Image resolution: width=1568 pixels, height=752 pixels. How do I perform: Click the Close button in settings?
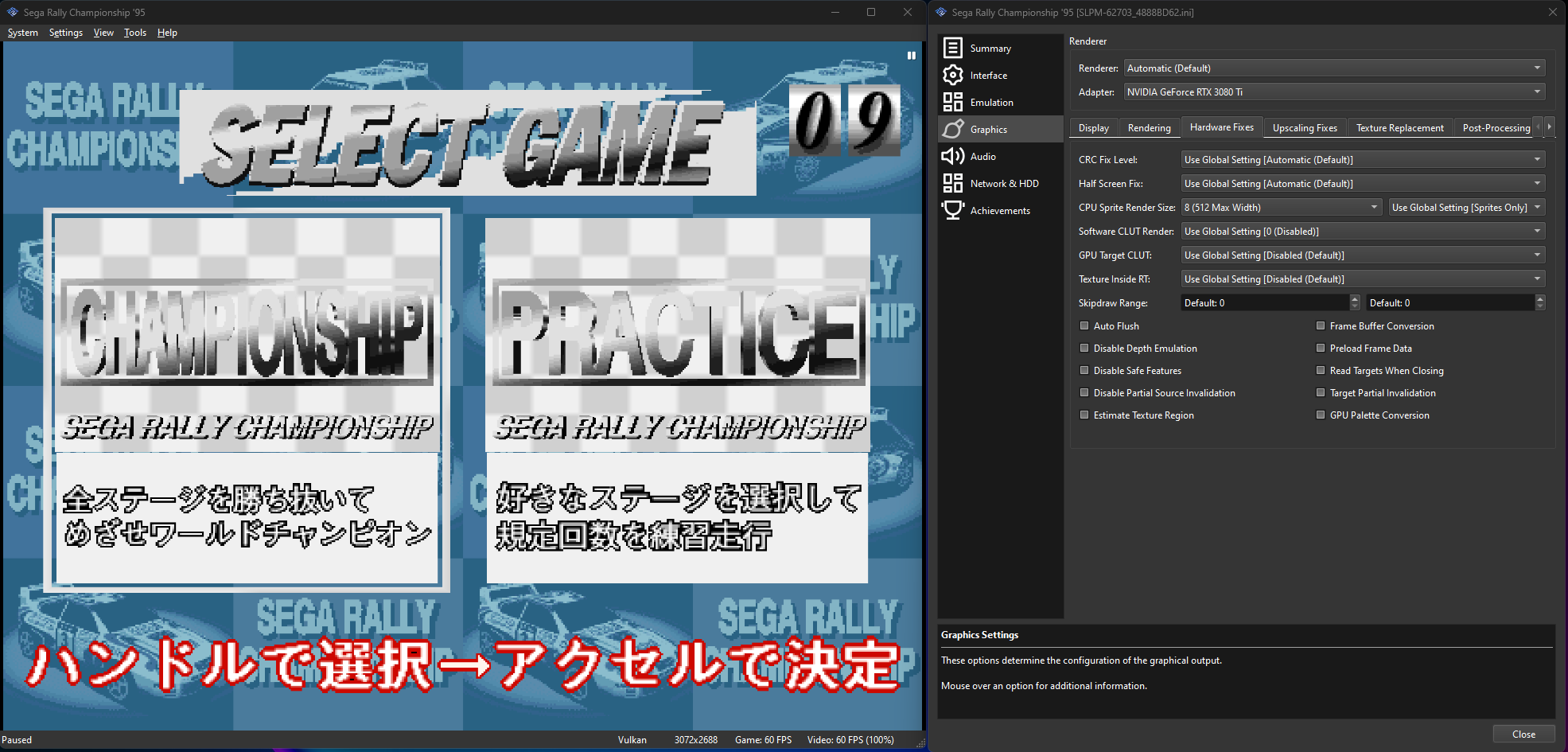coord(1523,734)
